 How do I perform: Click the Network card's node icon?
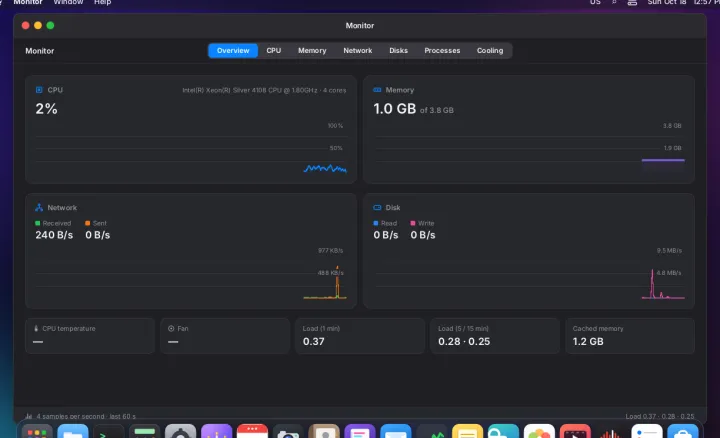(x=39, y=208)
